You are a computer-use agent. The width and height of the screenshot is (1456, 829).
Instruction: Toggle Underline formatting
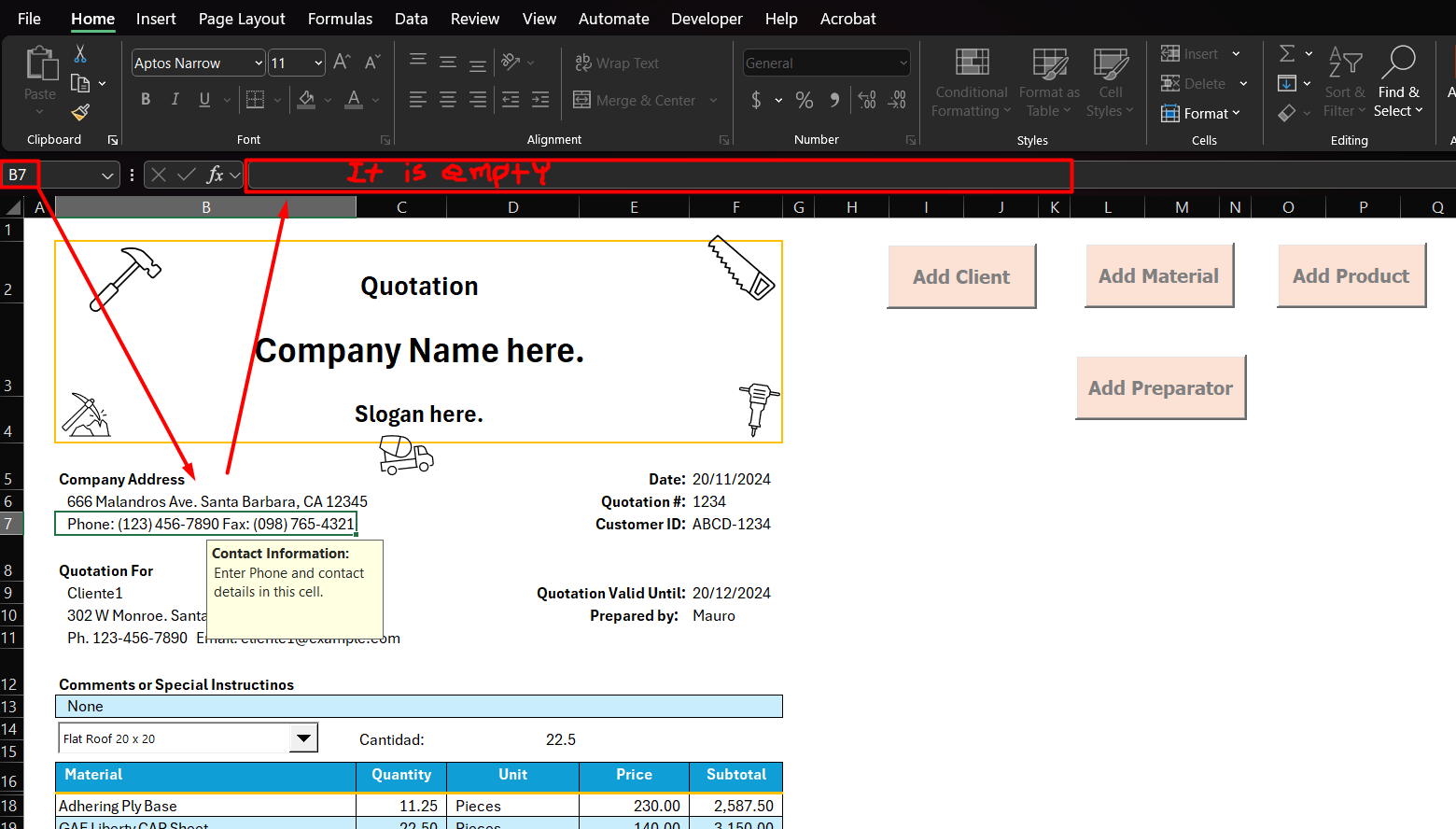204,99
